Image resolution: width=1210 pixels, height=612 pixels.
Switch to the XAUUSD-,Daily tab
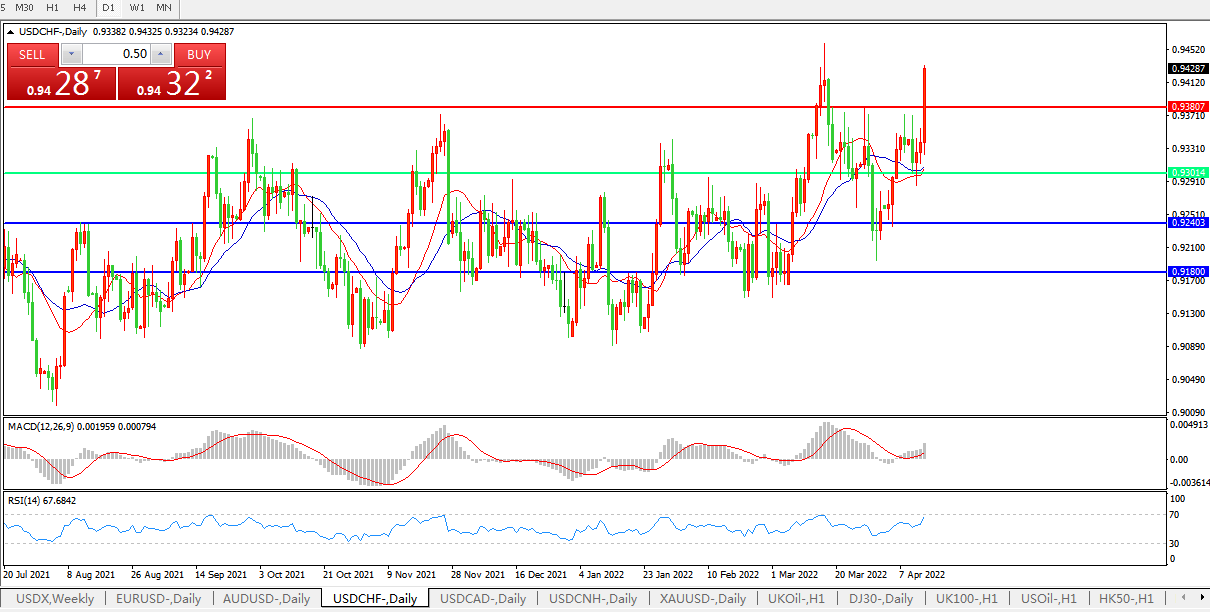pos(703,599)
